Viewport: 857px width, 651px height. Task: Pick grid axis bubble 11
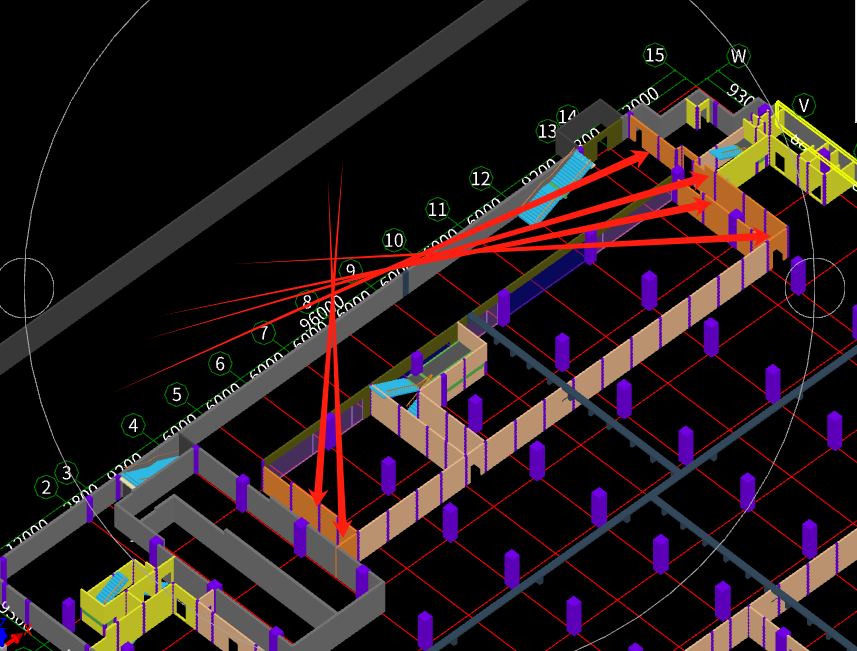[437, 209]
